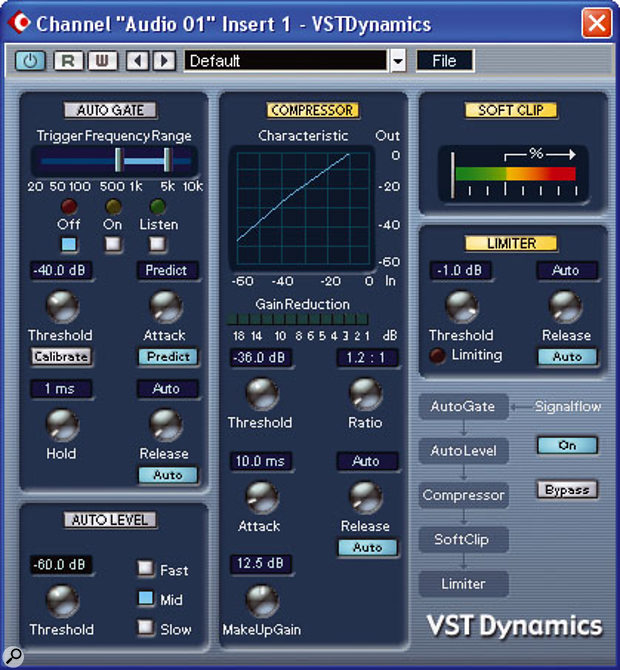Toggle the signal flow On button

pos(567,445)
